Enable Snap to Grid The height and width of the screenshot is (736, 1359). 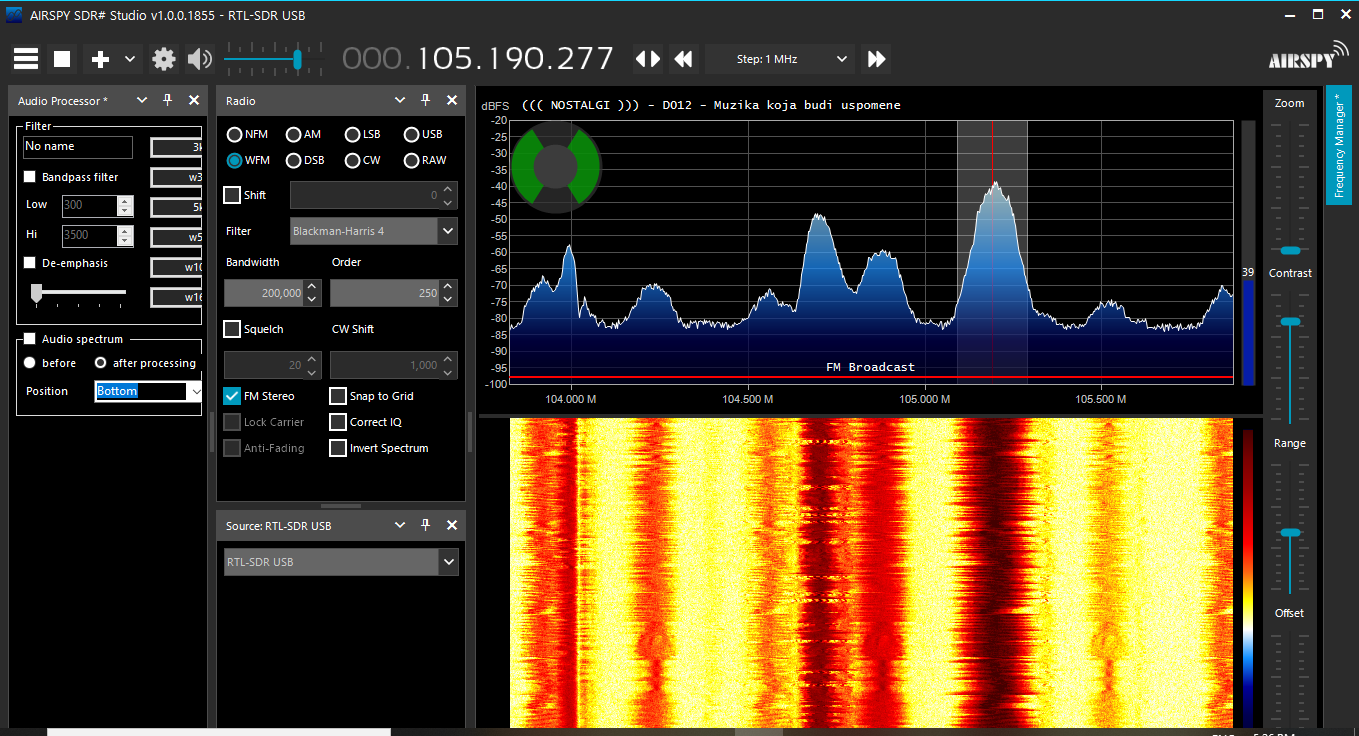pyautogui.click(x=338, y=396)
